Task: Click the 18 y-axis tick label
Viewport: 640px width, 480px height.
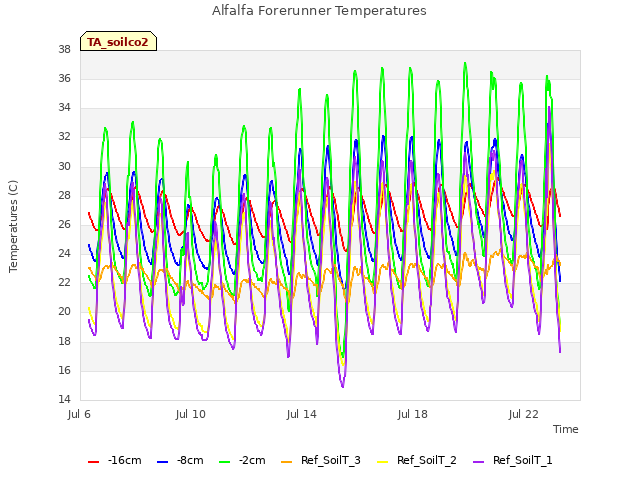Action: click(x=64, y=341)
